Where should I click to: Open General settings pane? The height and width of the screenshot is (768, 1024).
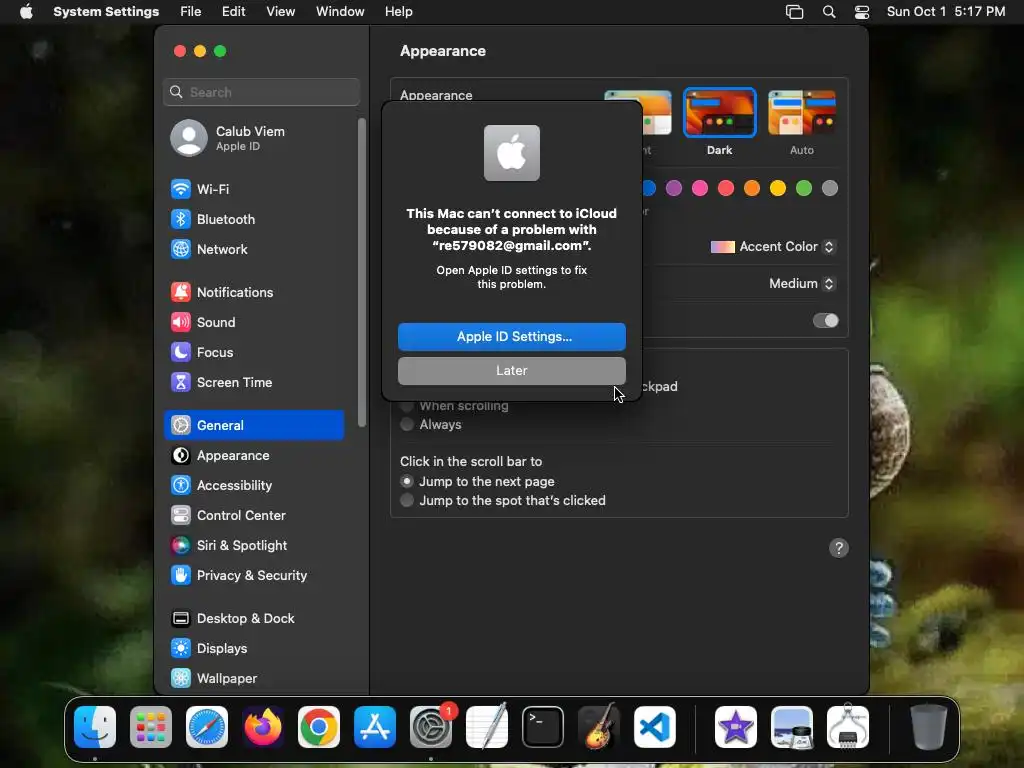pos(253,426)
